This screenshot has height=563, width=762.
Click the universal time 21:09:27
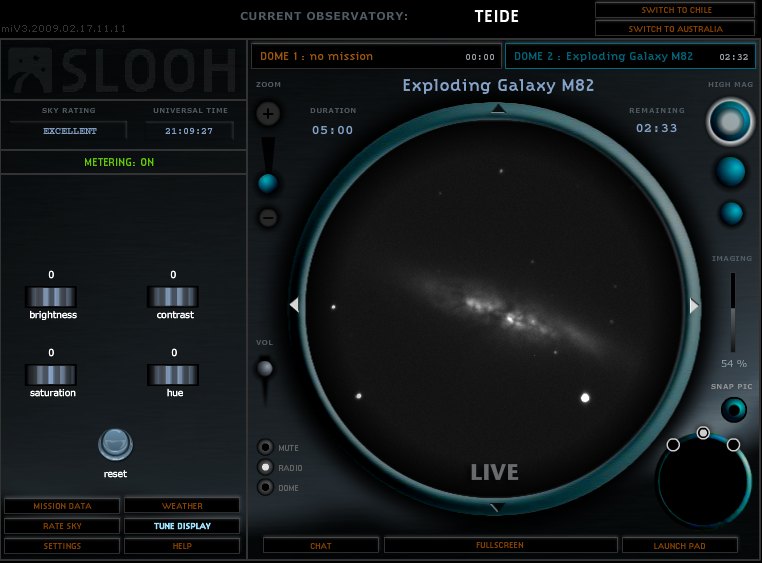(189, 131)
